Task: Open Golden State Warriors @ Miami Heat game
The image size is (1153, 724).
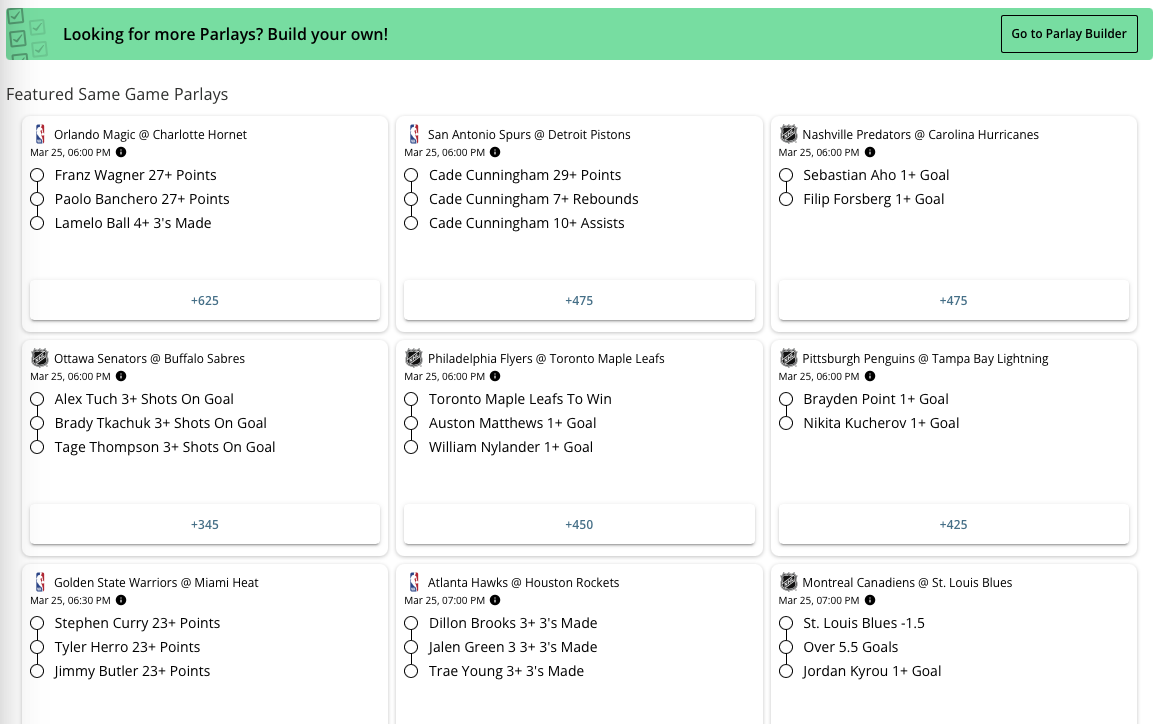Action: point(156,583)
